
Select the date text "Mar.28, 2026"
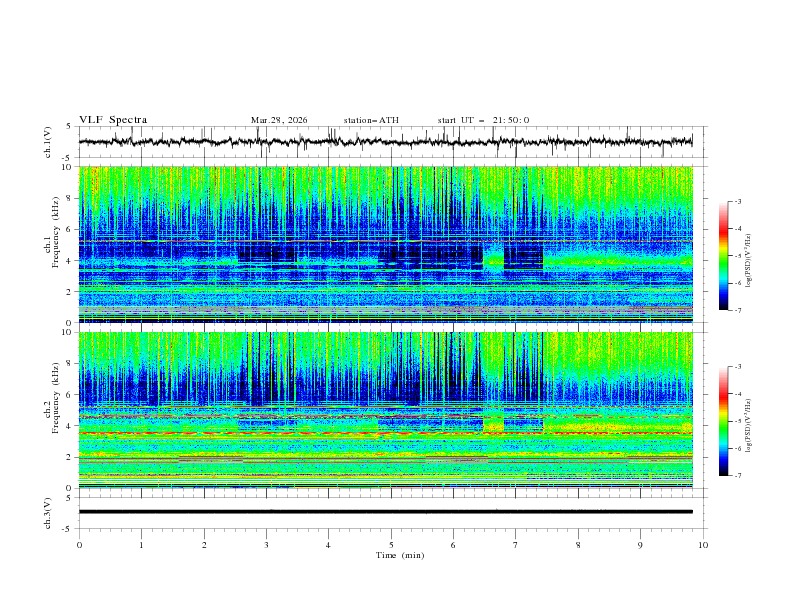[279, 120]
